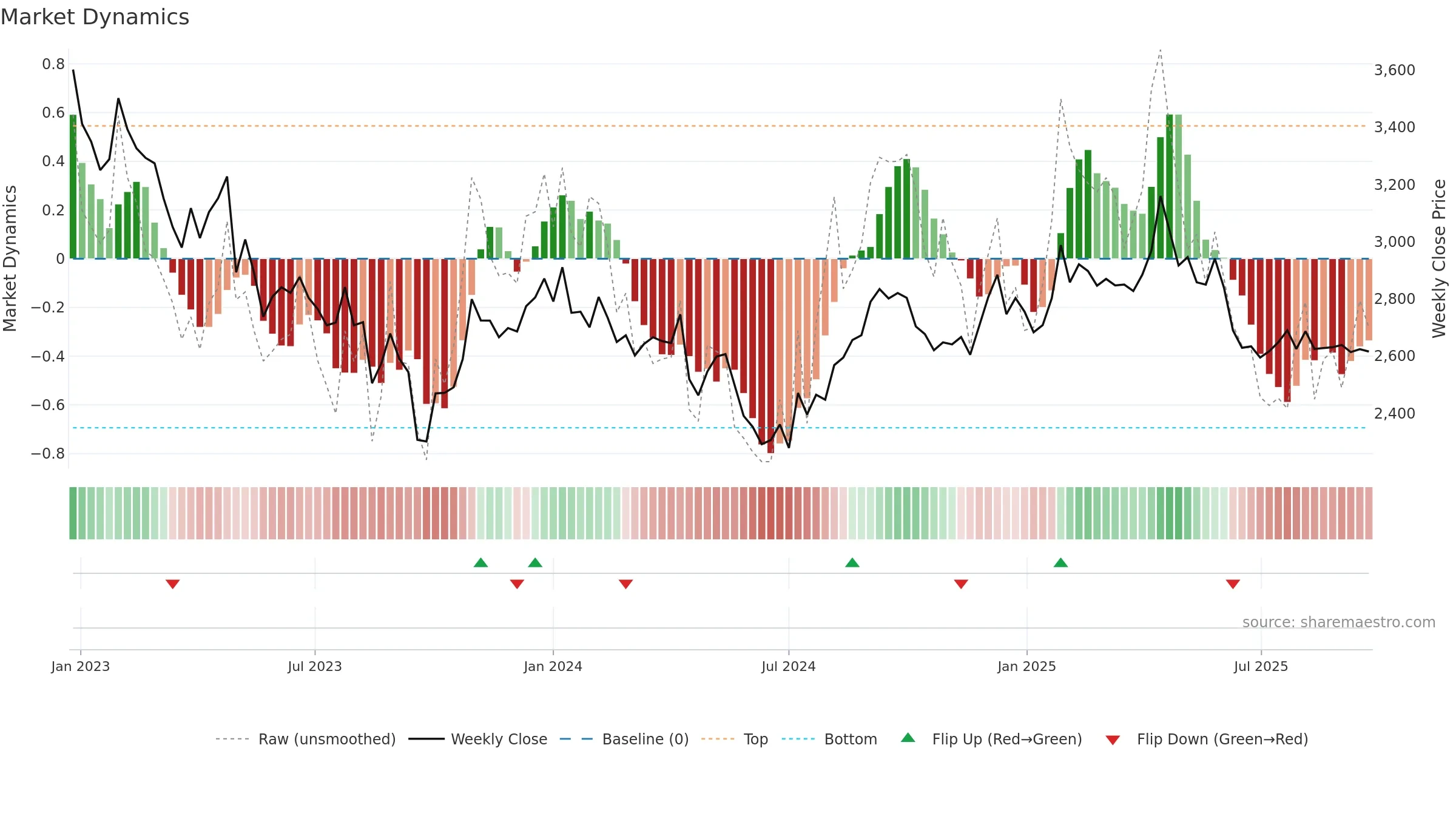Toggle the Weekly Close legend entry
This screenshot has width=1456, height=819.
(478, 739)
